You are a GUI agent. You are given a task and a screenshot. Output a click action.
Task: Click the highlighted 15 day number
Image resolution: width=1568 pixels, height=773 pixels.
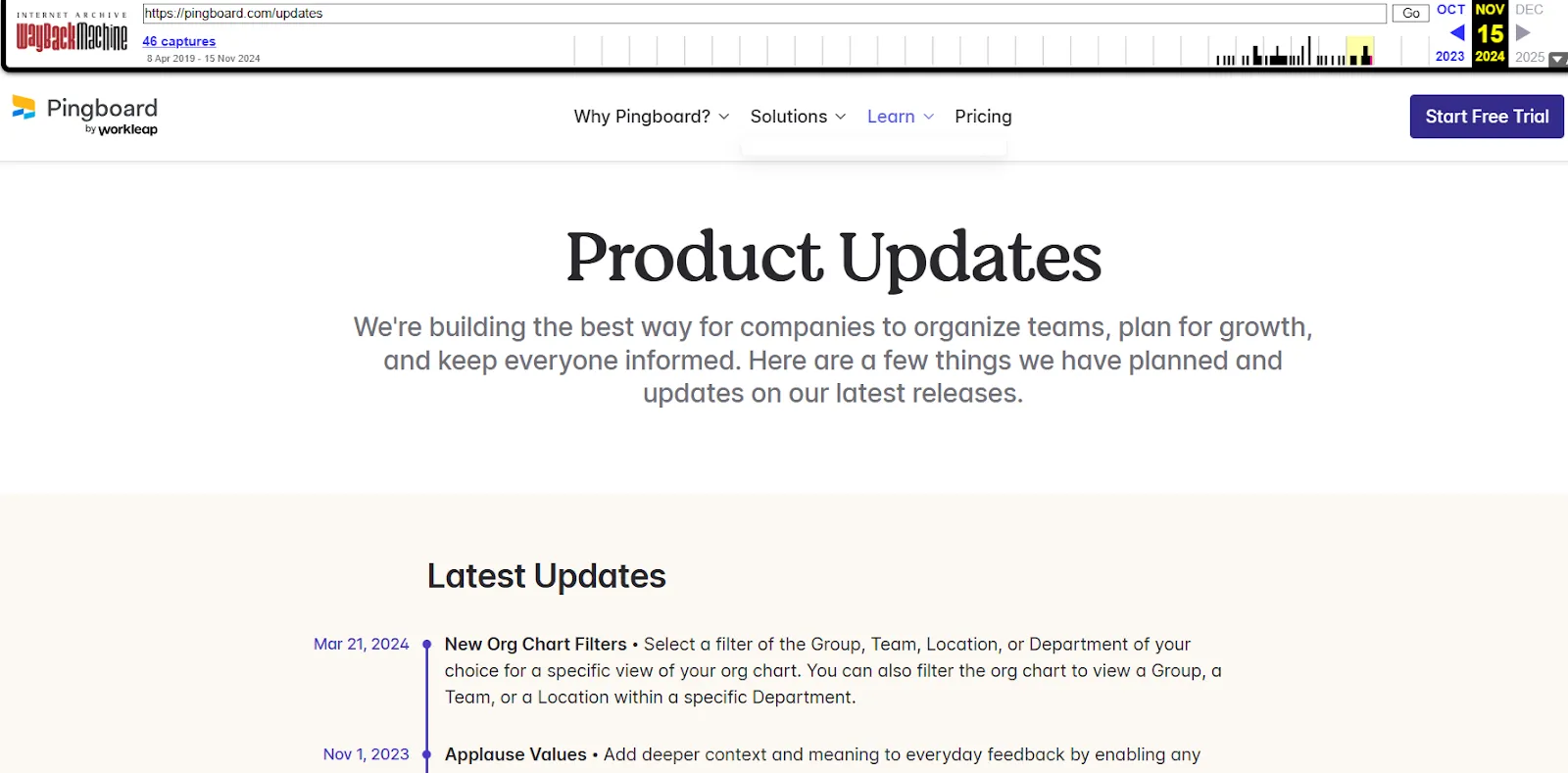point(1490,33)
